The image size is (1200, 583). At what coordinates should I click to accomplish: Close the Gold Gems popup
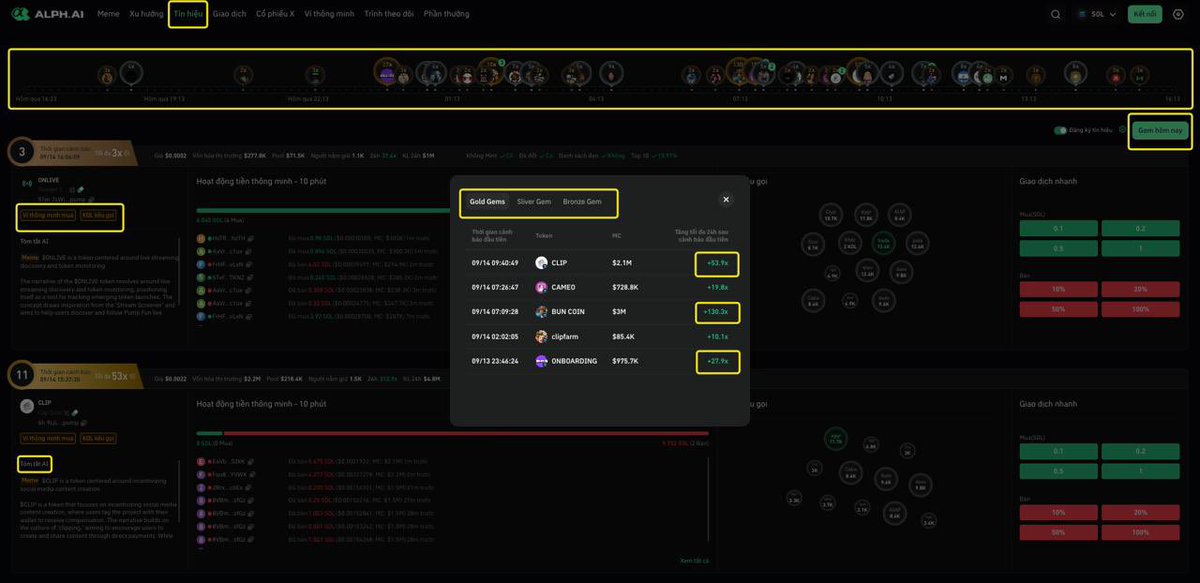(726, 199)
